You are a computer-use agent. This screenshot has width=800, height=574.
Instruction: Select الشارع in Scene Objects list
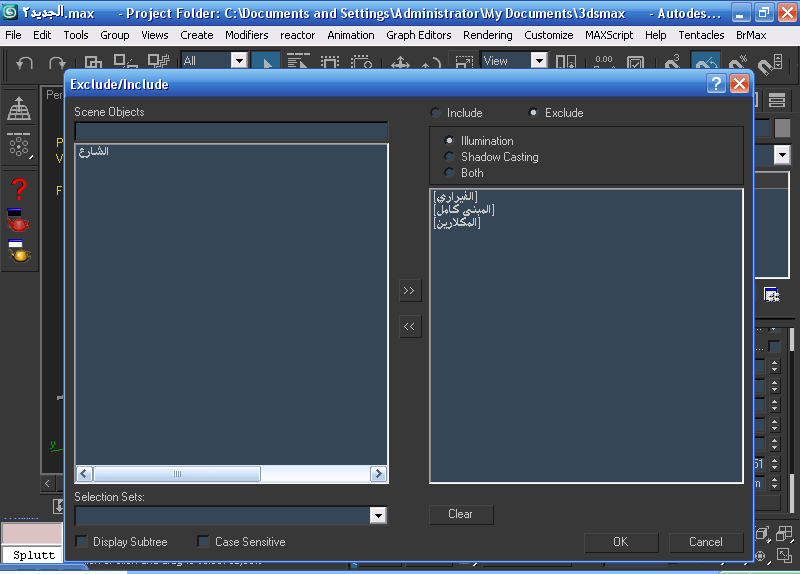93,152
